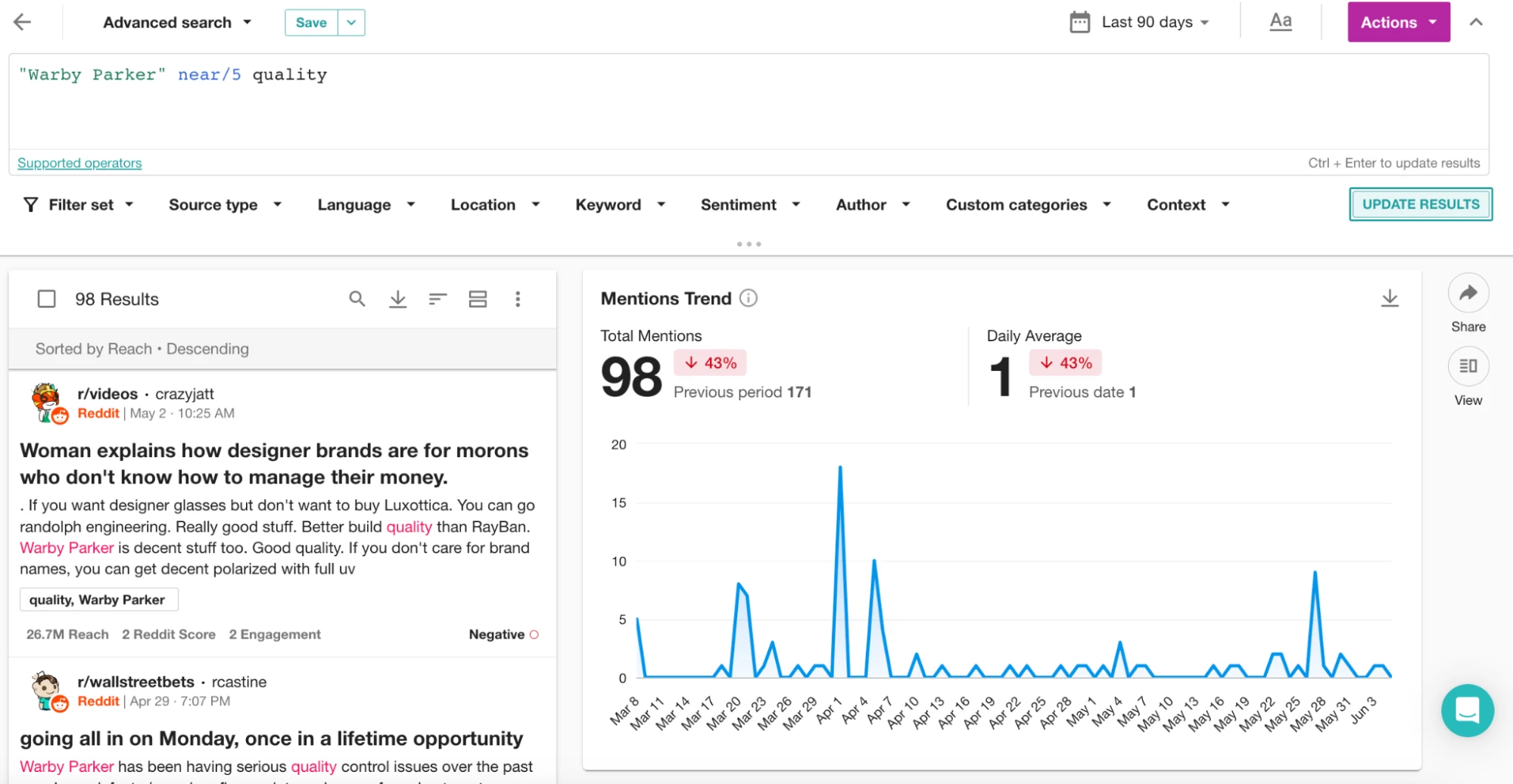Click the funnel filter icon
The image size is (1513, 784).
[x=31, y=204]
